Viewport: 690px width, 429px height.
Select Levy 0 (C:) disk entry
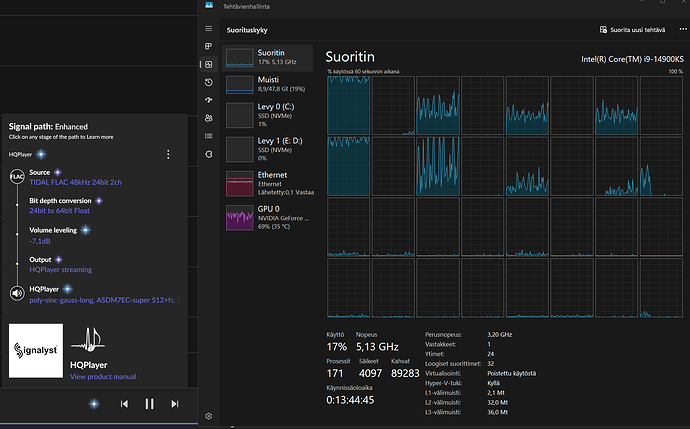coord(268,115)
